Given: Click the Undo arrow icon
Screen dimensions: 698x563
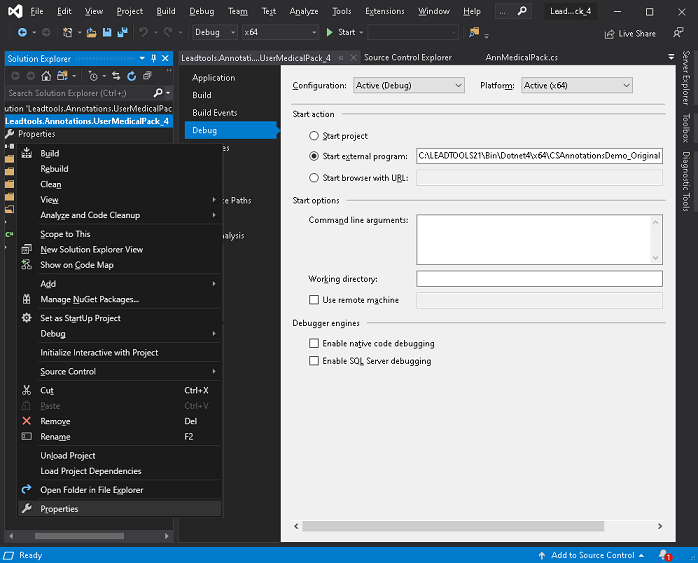Looking at the screenshot, I should (x=143, y=32).
